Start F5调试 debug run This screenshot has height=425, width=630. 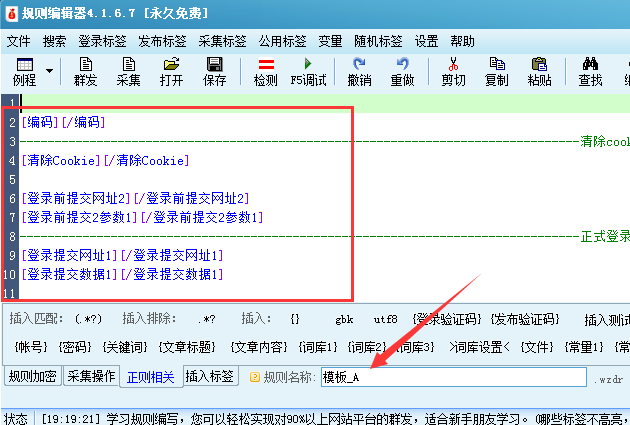[x=308, y=71]
